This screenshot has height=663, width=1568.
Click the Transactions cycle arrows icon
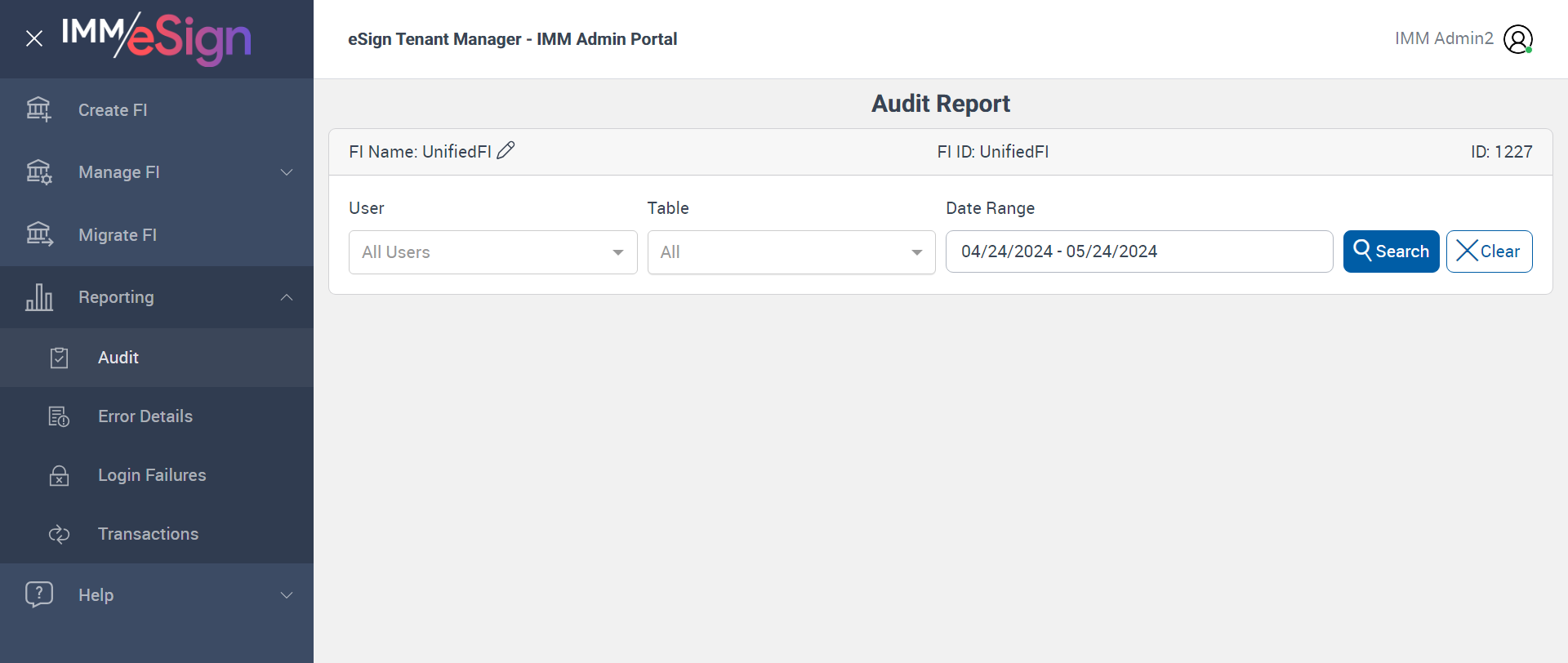point(59,534)
